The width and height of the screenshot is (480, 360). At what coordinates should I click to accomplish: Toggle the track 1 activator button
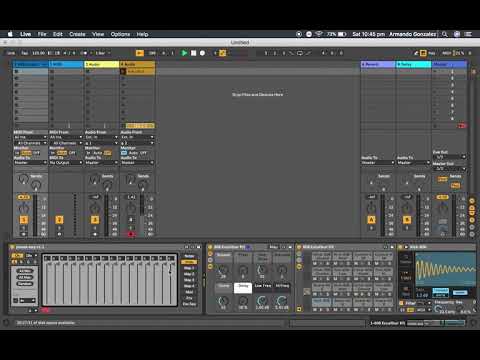click(x=24, y=220)
